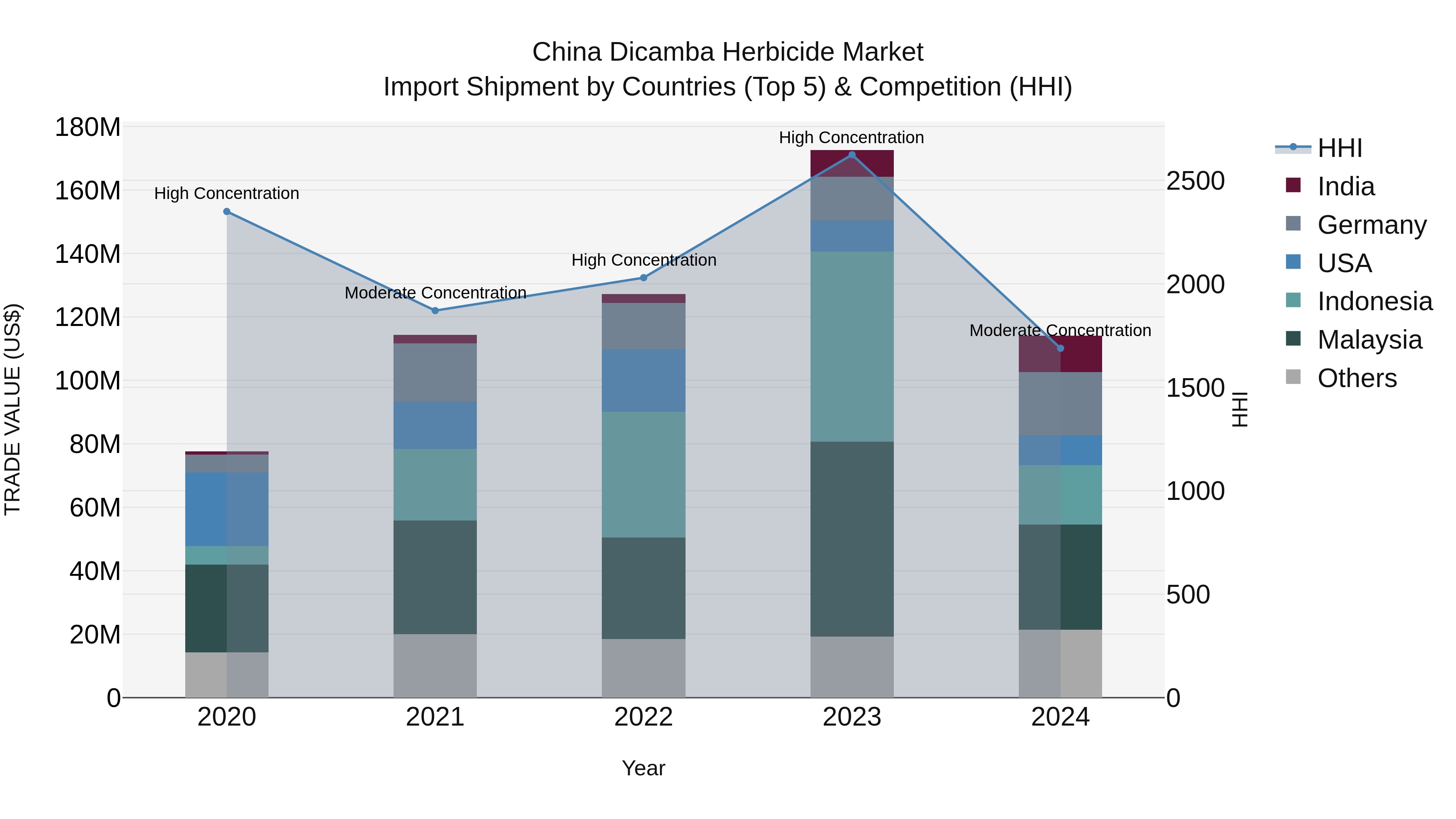Click the 2023 HHI data point
The height and width of the screenshot is (819, 1456).
tap(852, 155)
